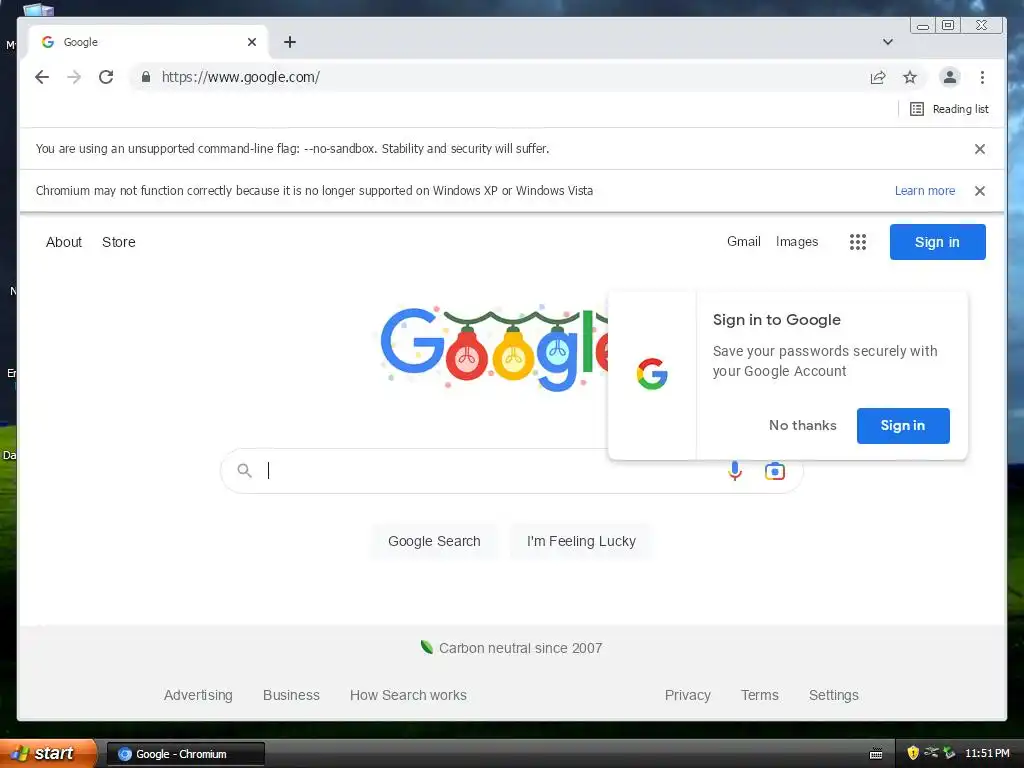Close the Google tab
The image size is (1024, 768).
pos(252,42)
